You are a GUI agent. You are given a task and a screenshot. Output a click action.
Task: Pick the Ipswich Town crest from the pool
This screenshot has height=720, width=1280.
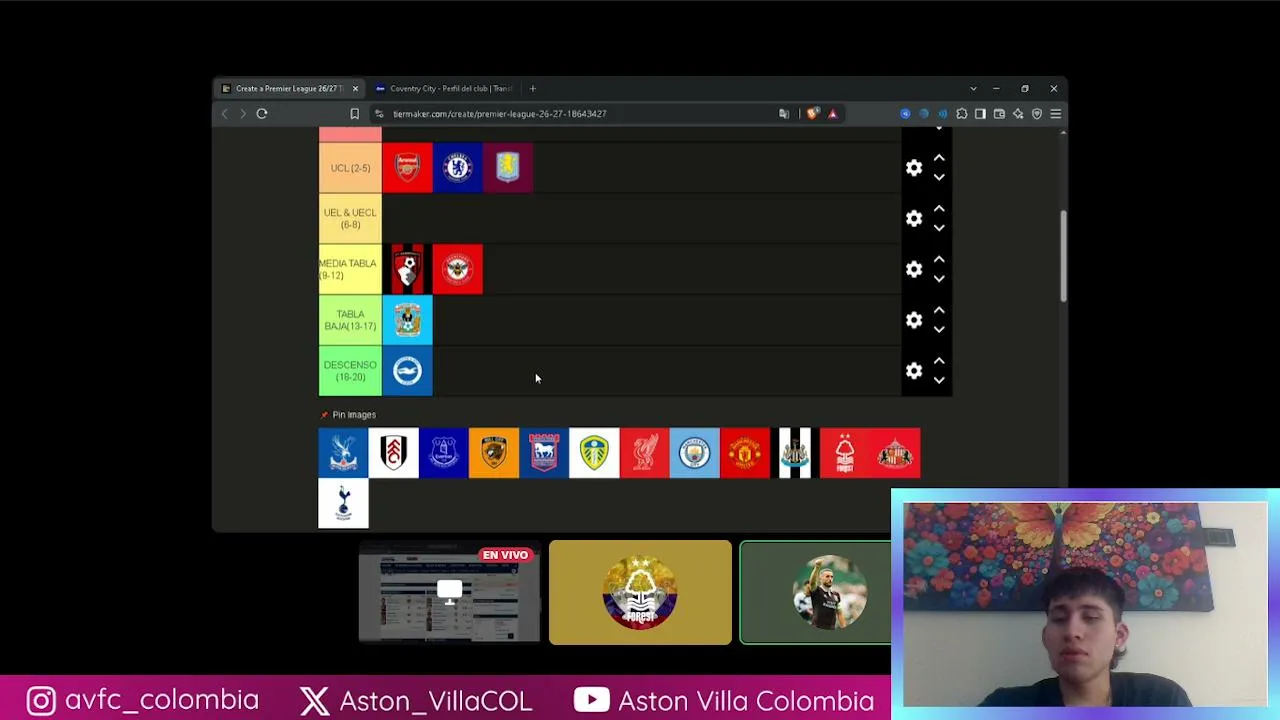[544, 453]
